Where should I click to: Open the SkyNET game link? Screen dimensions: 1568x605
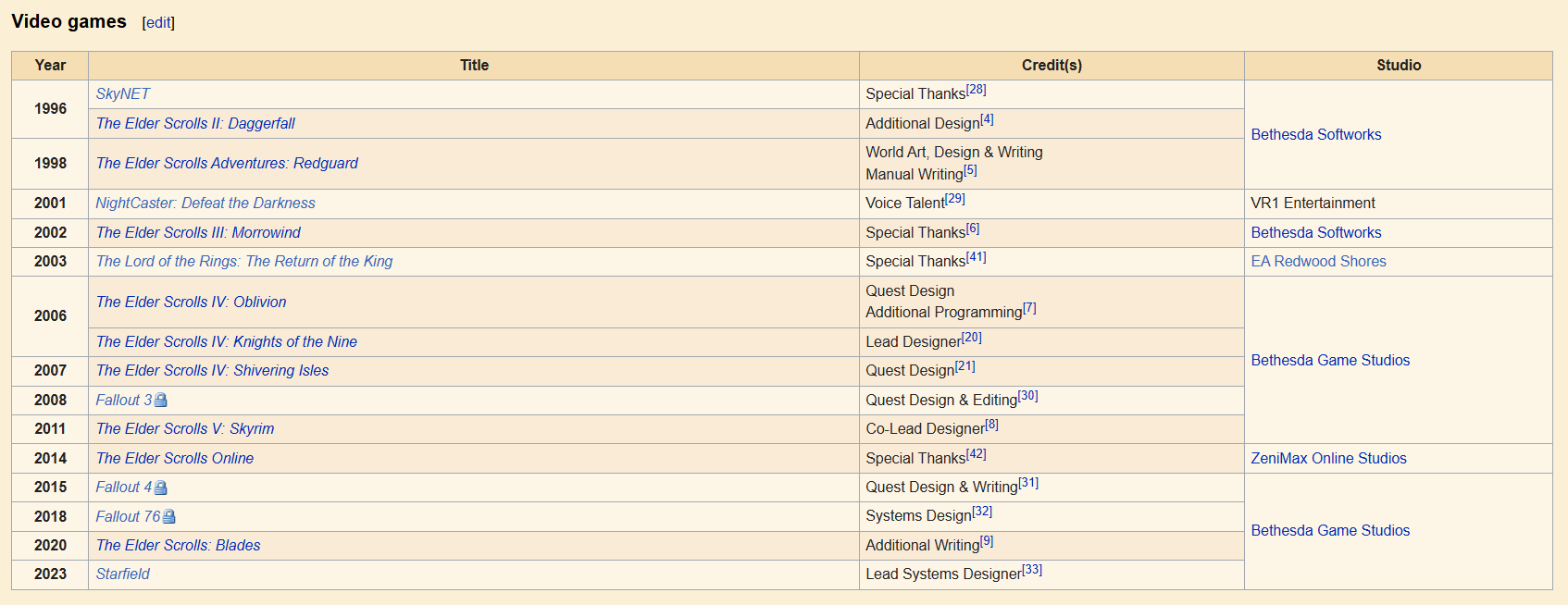122,94
